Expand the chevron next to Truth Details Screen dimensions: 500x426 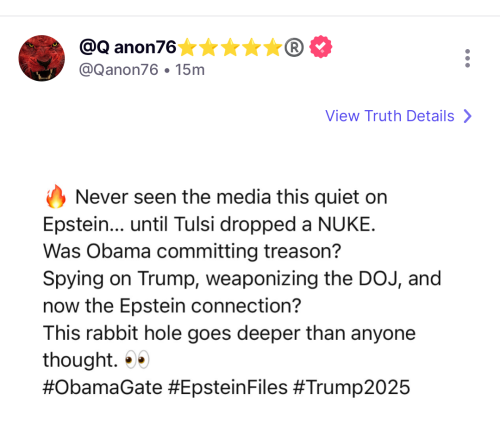(468, 116)
